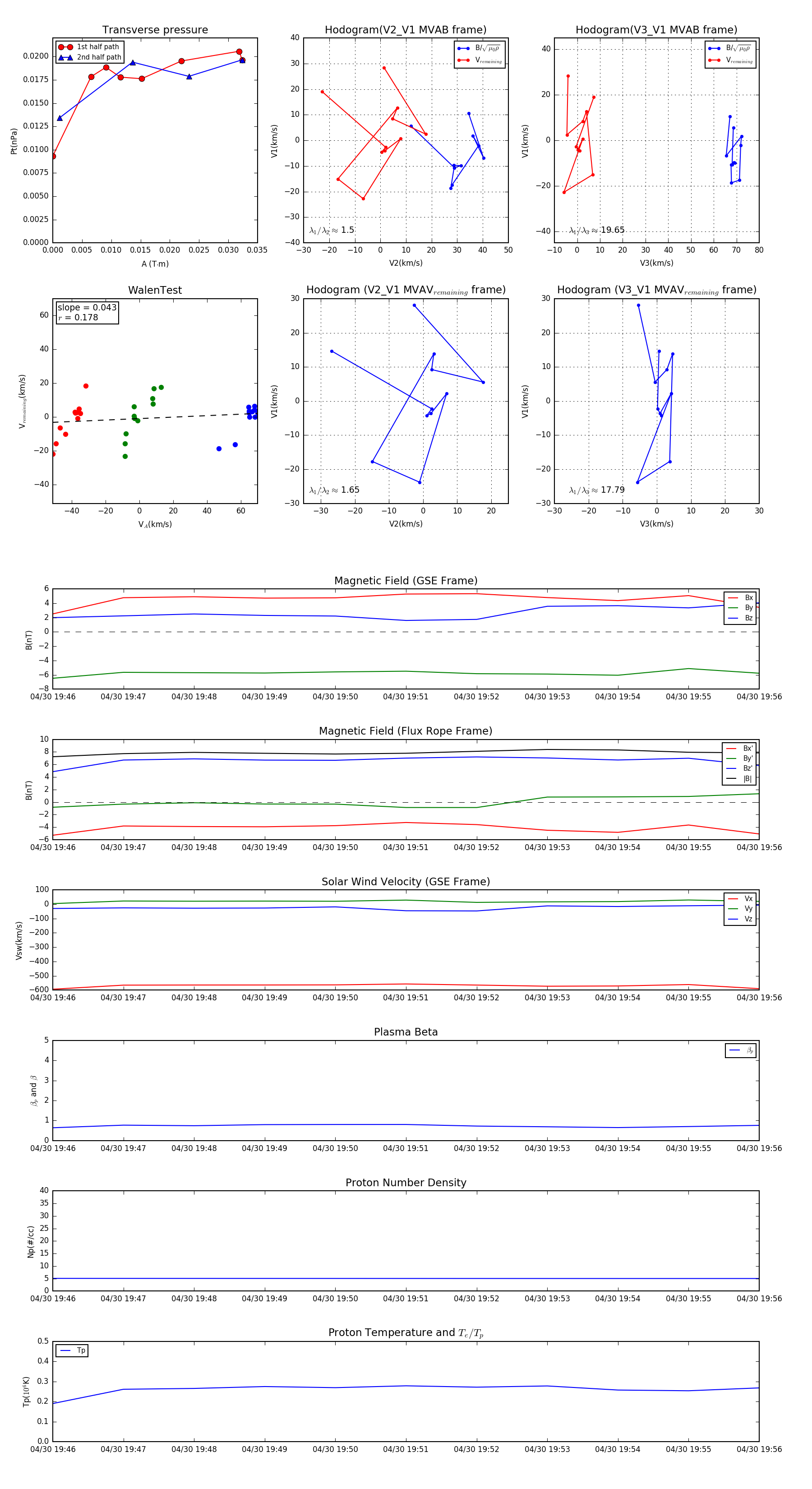Select the "Vx" legend entry
Viewport: 812px width, 1489px height.
(x=740, y=898)
